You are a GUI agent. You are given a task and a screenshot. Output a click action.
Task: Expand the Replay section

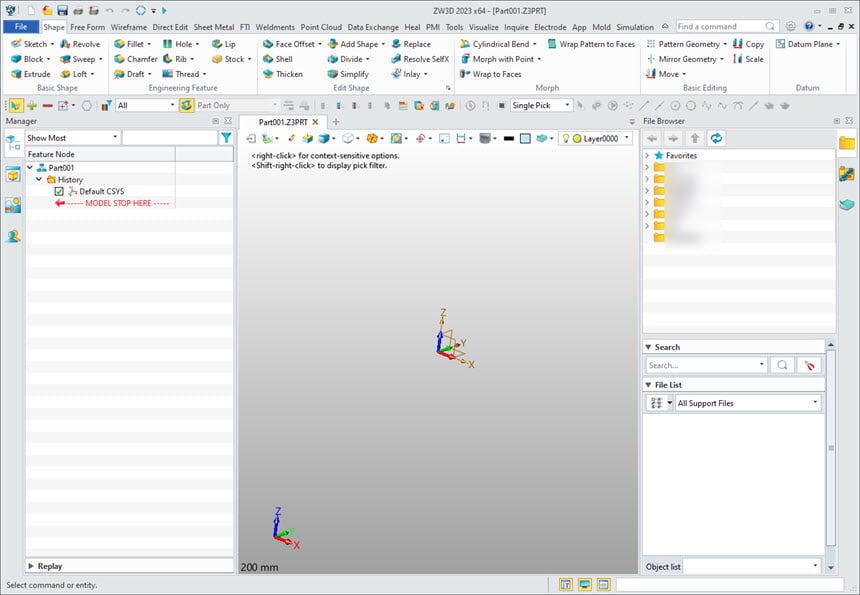point(31,566)
